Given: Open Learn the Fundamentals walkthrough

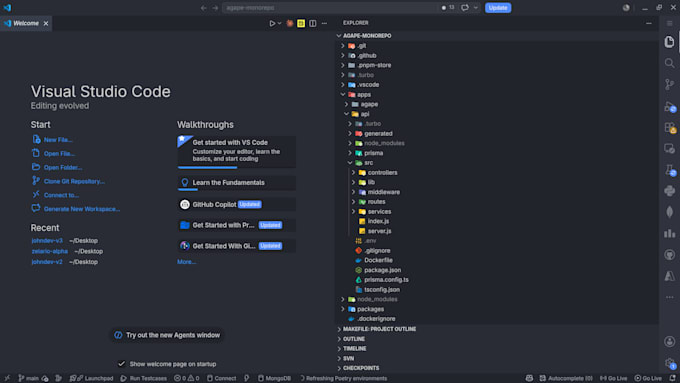Looking at the screenshot, I should coord(237,183).
